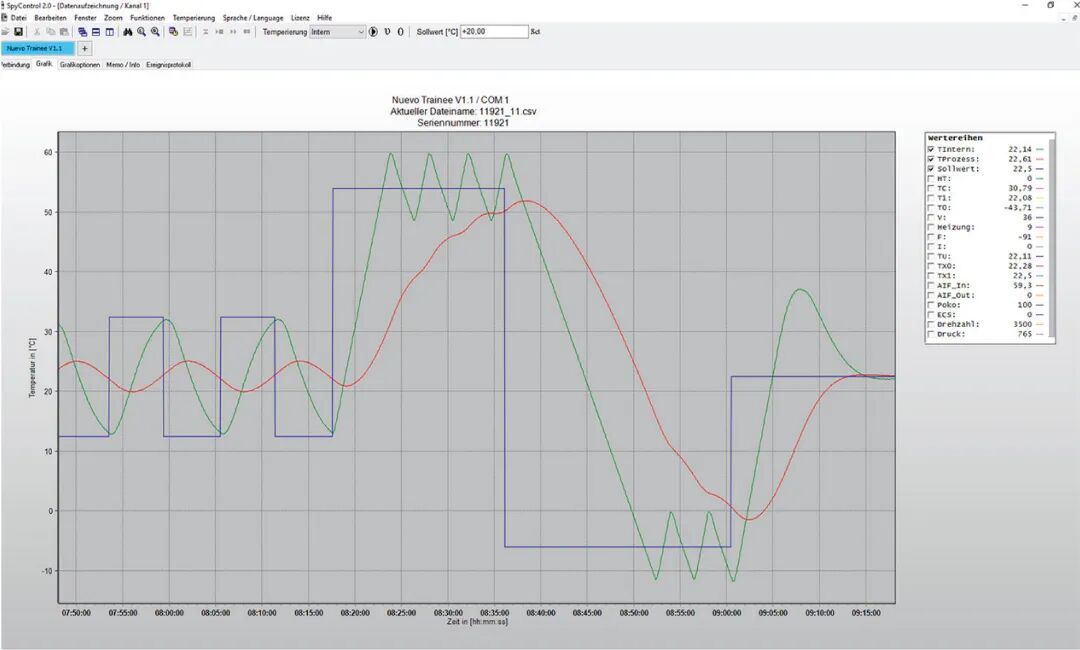Image resolution: width=1080 pixels, height=650 pixels.
Task: Click the last greyed icon before Temperierung label
Action: point(247,32)
